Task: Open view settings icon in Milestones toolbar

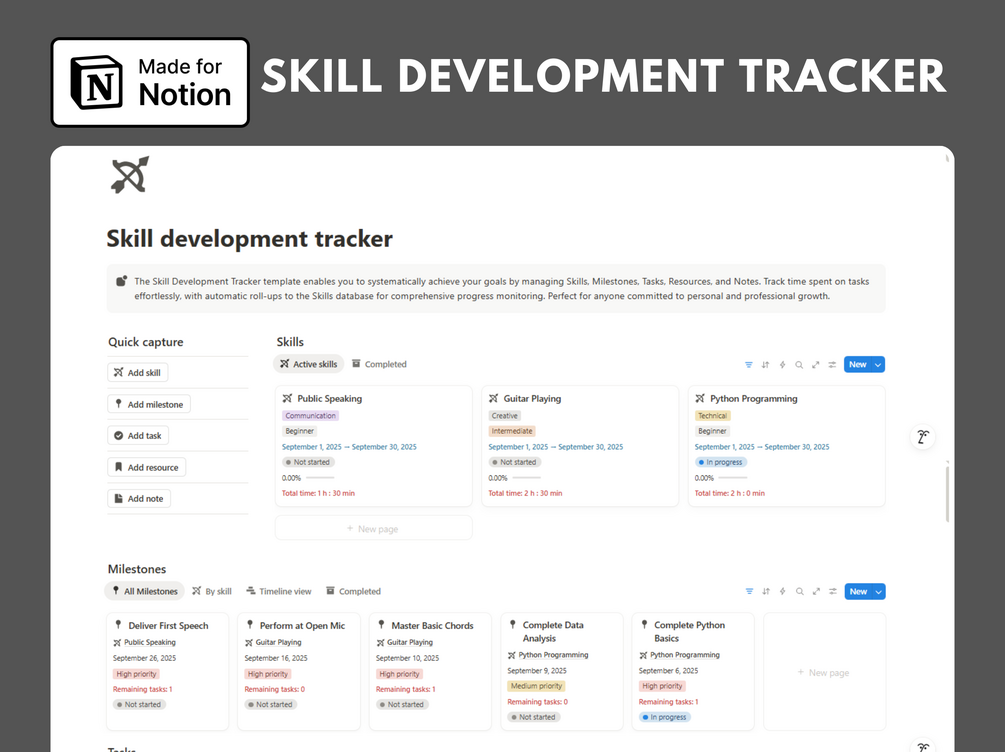Action: point(833,592)
